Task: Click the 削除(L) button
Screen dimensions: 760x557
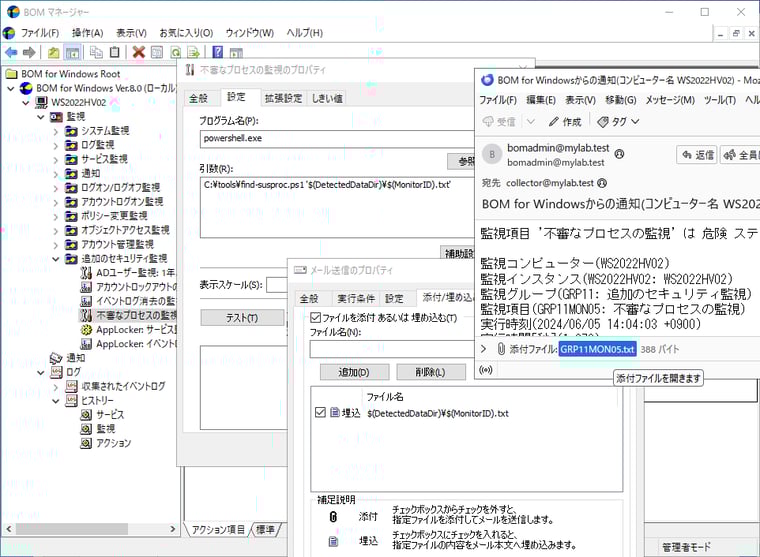Action: point(430,372)
